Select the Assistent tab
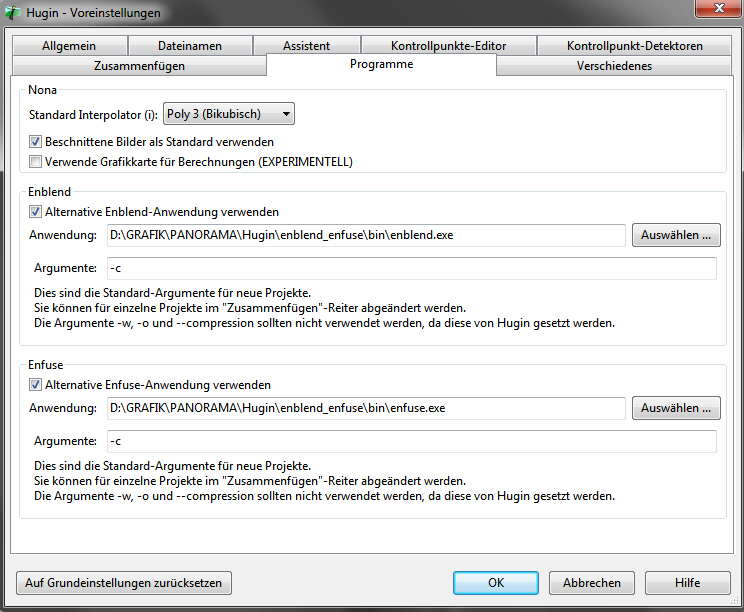The height and width of the screenshot is (612, 744). (x=305, y=46)
